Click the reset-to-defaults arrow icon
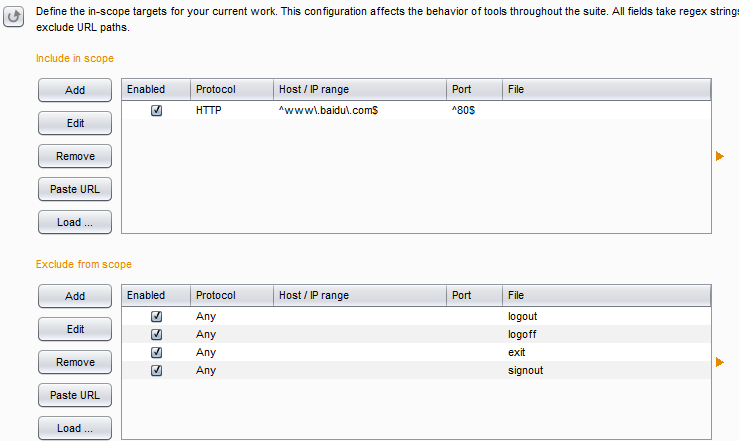The height and width of the screenshot is (441, 739). click(14, 17)
